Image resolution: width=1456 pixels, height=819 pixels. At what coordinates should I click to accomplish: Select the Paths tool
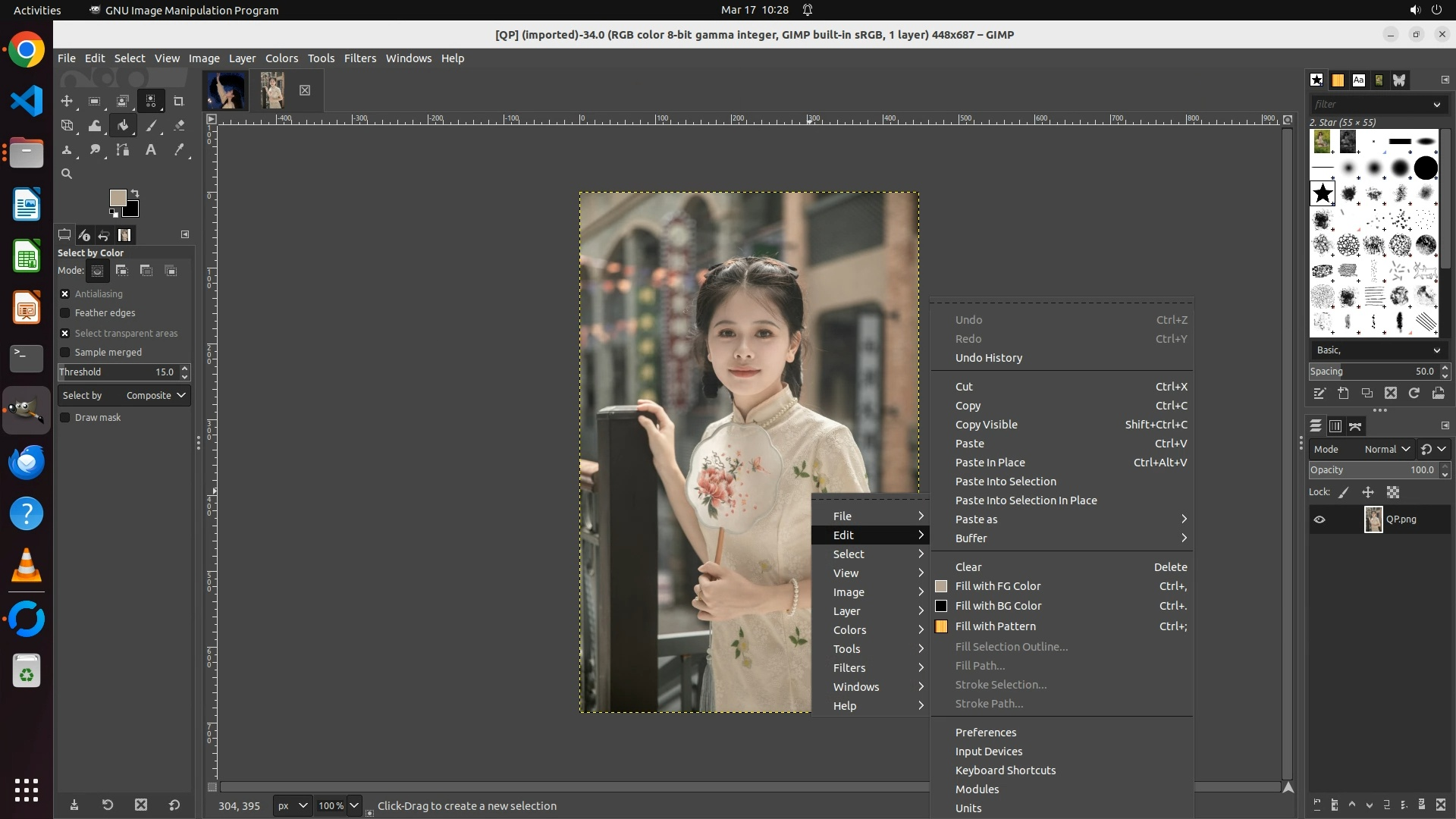123,150
